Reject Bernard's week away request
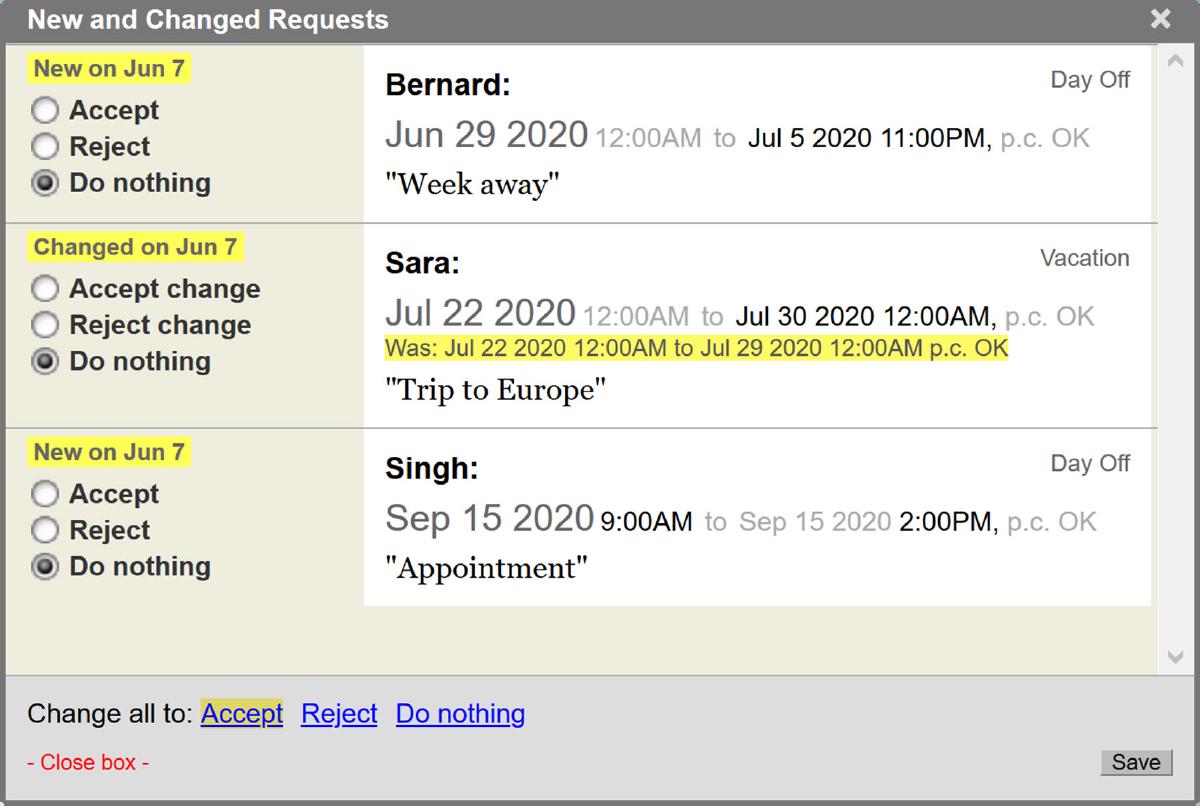The width and height of the screenshot is (1200, 806). (45, 146)
